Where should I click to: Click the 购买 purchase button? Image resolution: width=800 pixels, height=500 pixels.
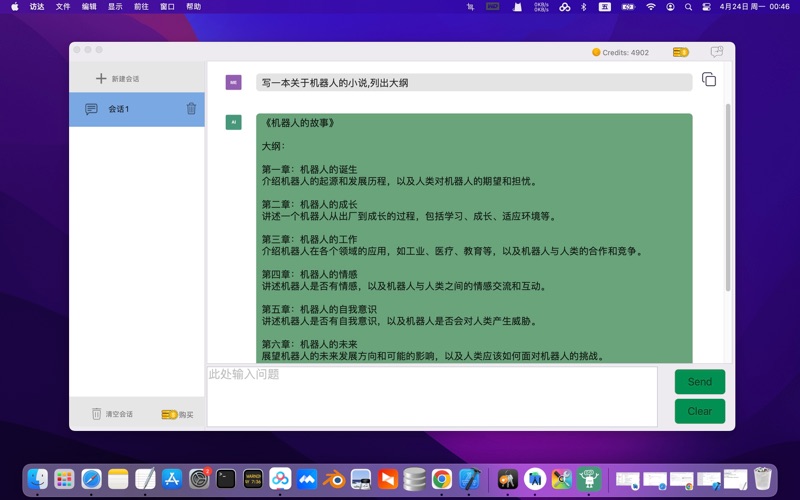click(x=178, y=414)
